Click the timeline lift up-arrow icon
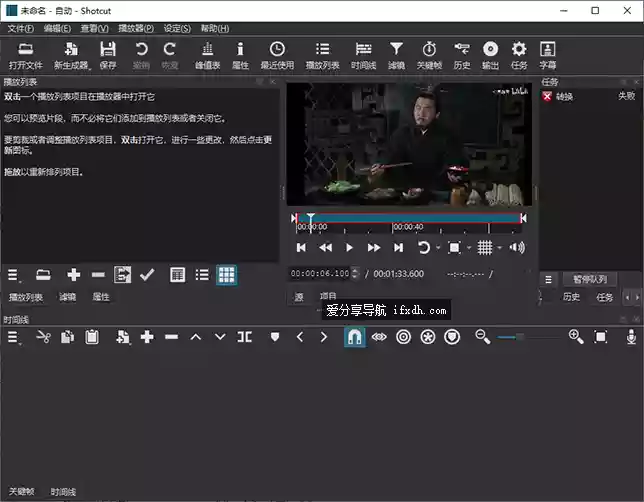The height and width of the screenshot is (502, 644). [196, 337]
